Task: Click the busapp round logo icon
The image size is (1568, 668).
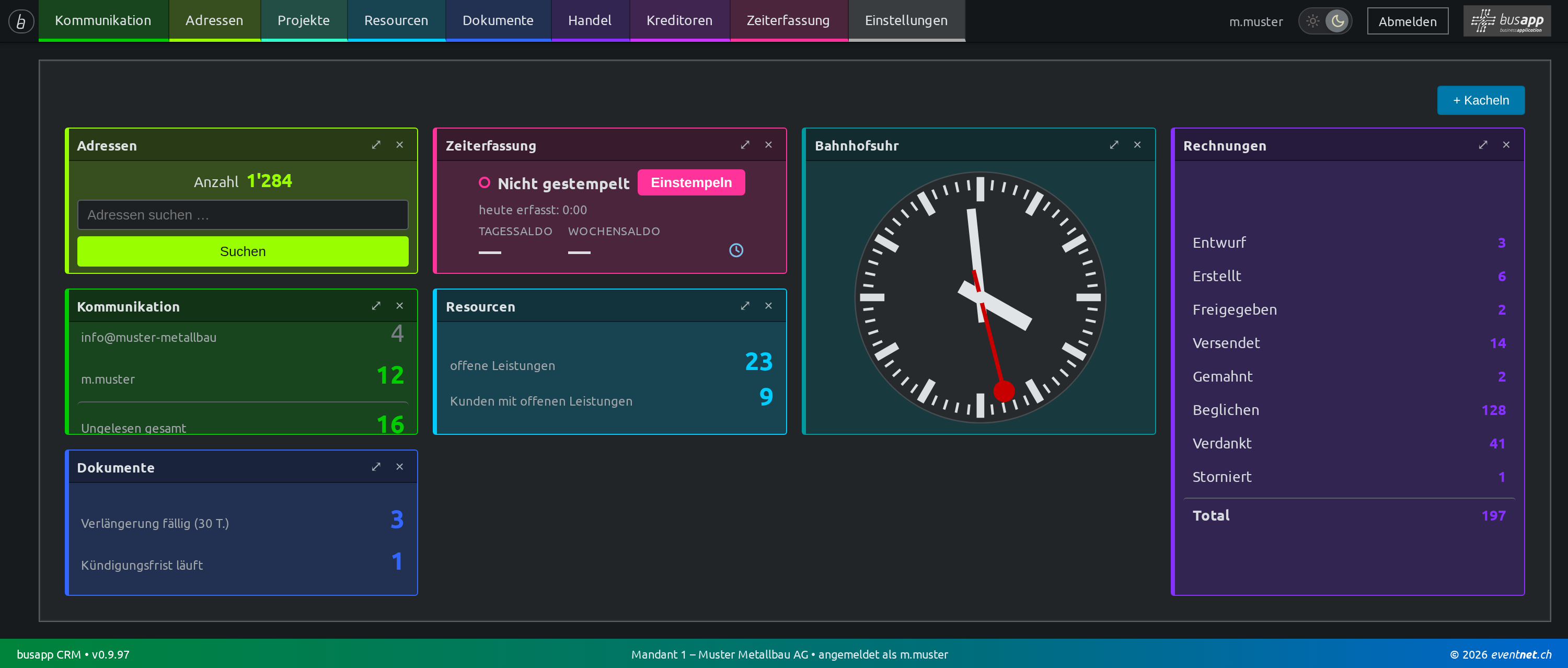Action: 21,21
